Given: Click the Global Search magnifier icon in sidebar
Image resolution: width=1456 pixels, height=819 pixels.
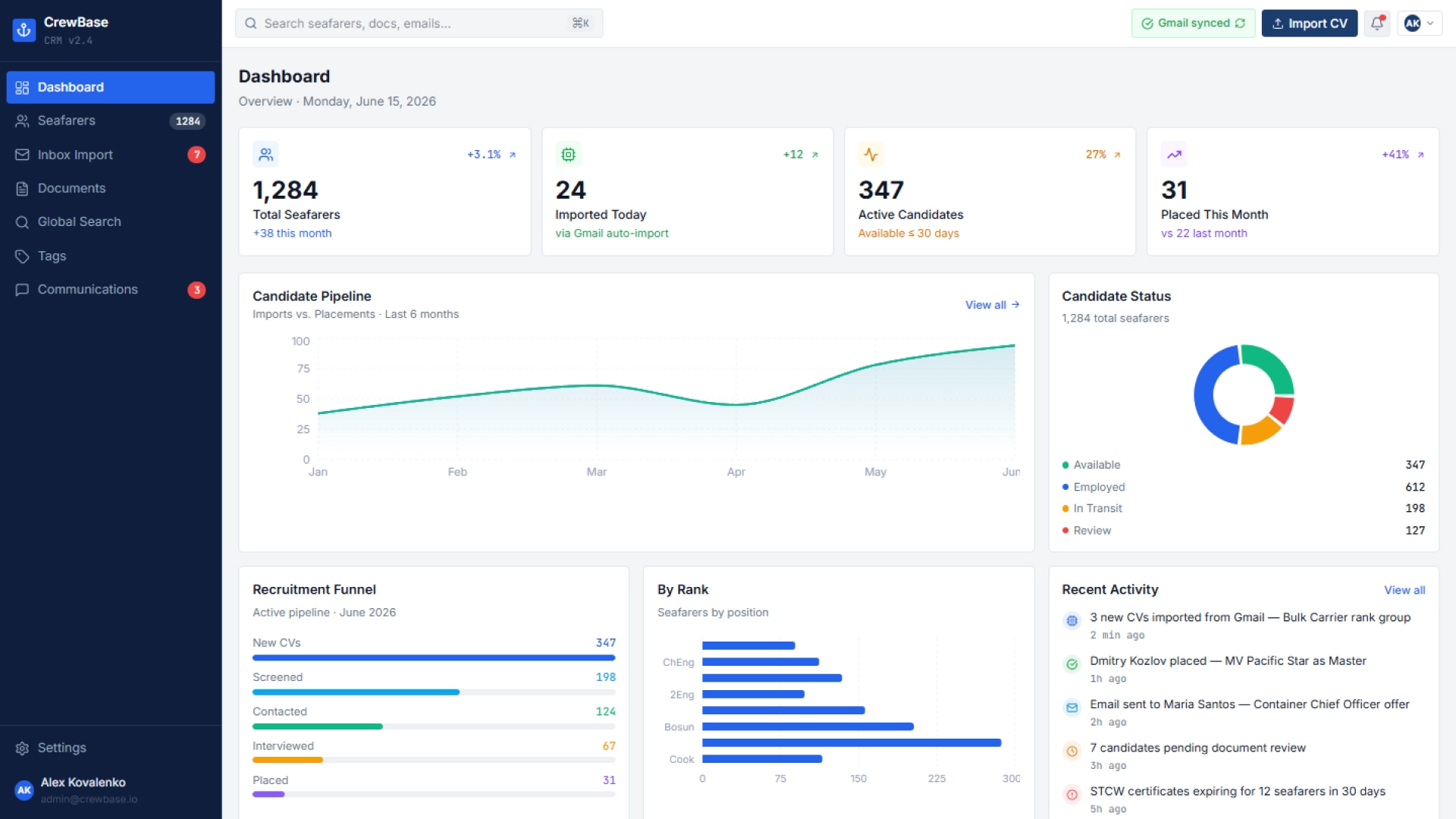Looking at the screenshot, I should point(22,222).
